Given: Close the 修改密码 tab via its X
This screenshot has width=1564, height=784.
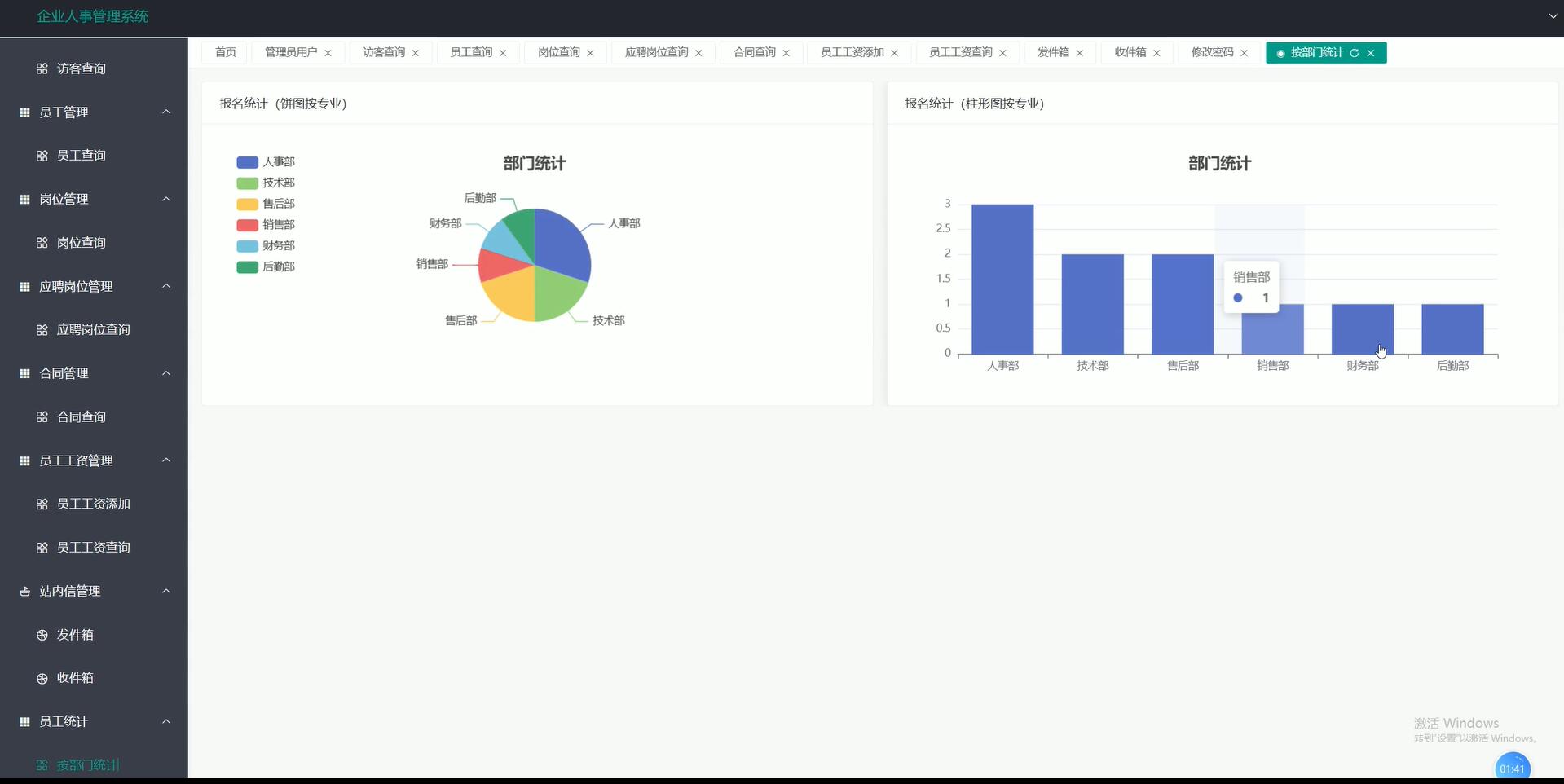Looking at the screenshot, I should pyautogui.click(x=1244, y=53).
